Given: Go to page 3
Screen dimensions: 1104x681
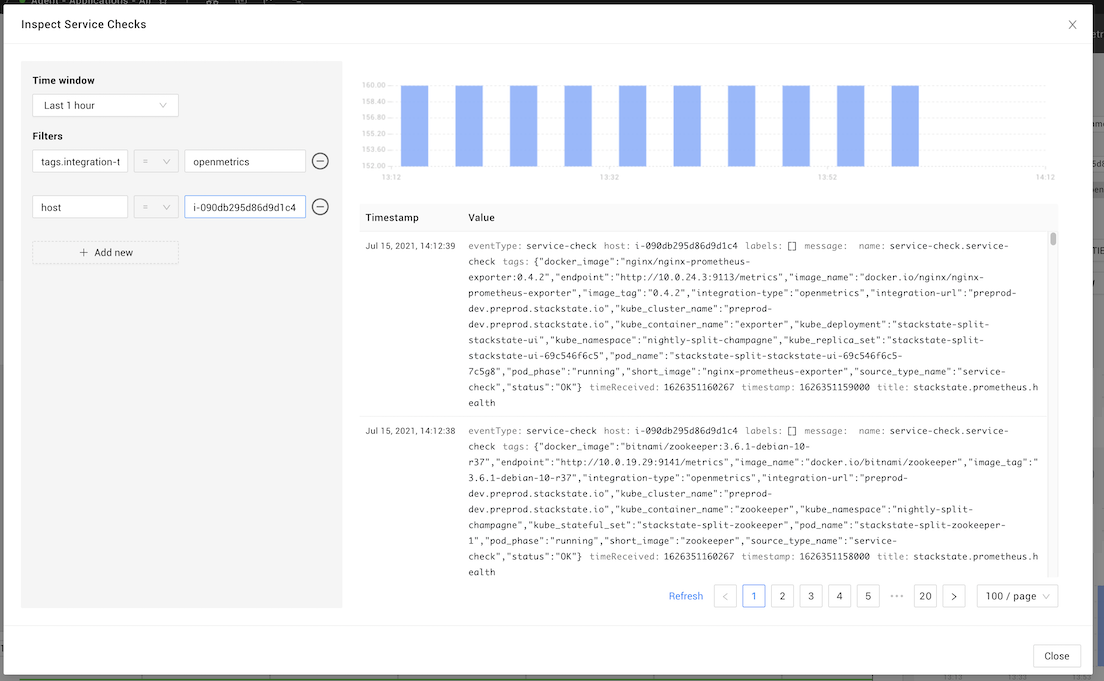Looking at the screenshot, I should tap(811, 596).
